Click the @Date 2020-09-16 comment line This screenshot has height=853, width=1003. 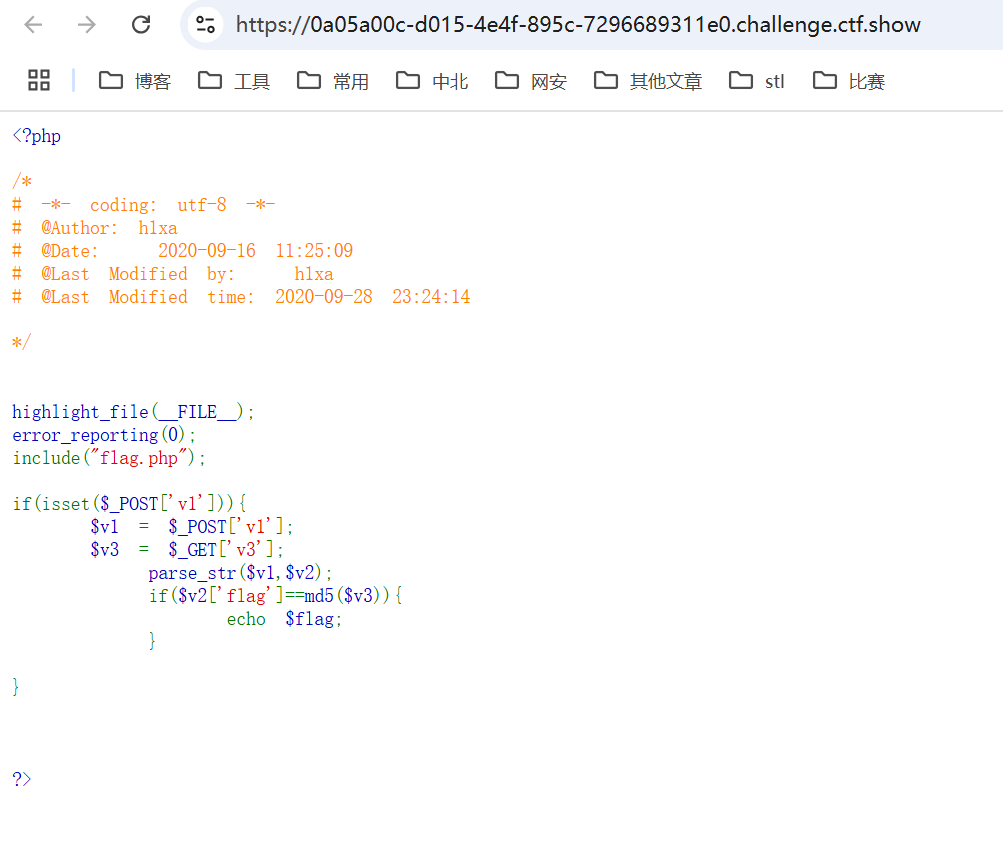pyautogui.click(x=182, y=251)
